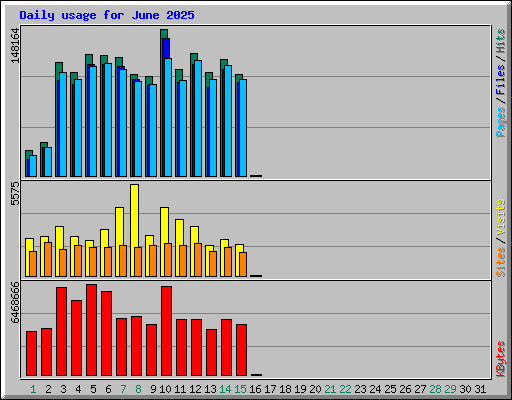The image size is (512, 400).
Task: Click day label 3 on the x-axis
Action: [63, 389]
